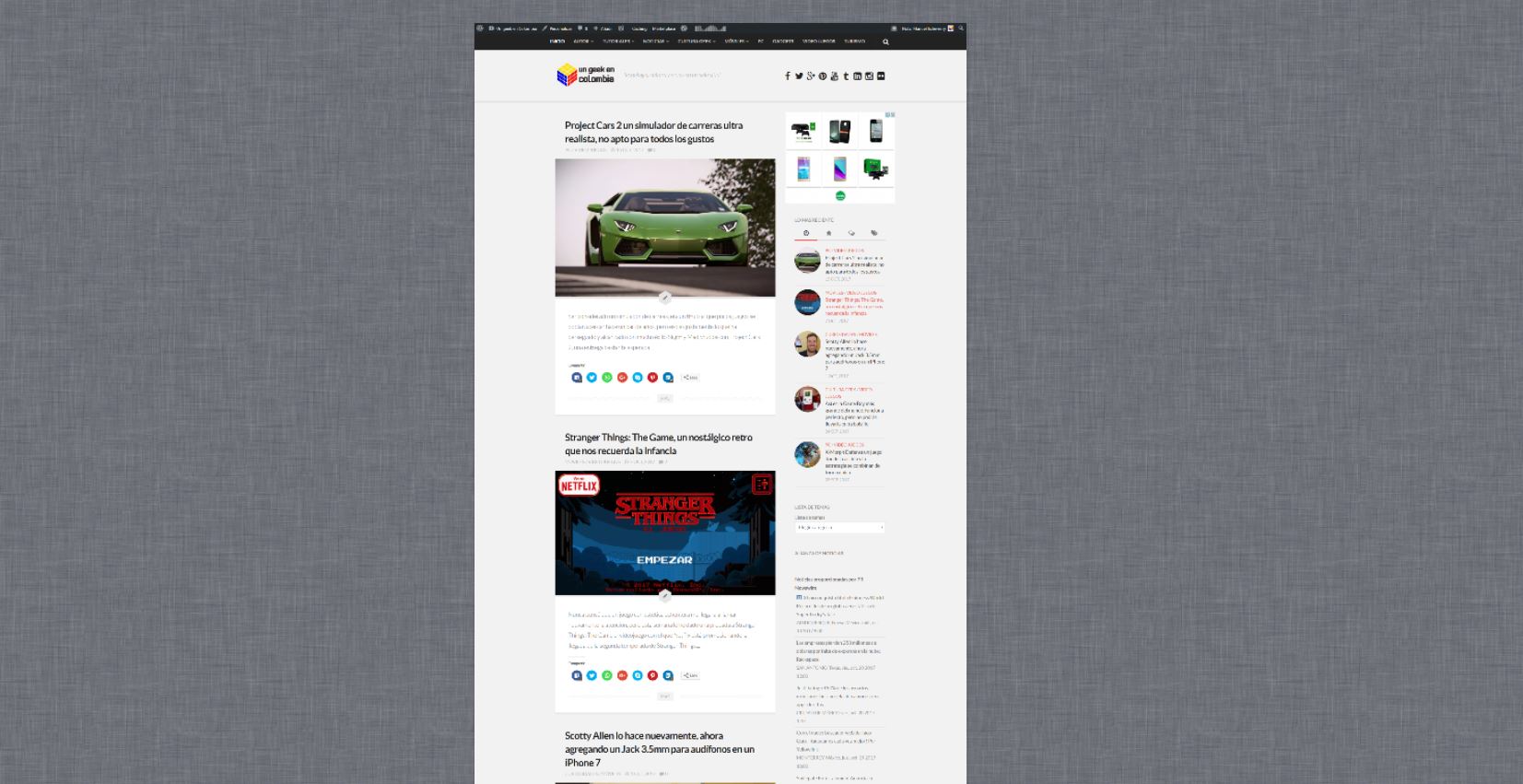
Task: Open the Pinterest header icon
Action: pos(823,76)
